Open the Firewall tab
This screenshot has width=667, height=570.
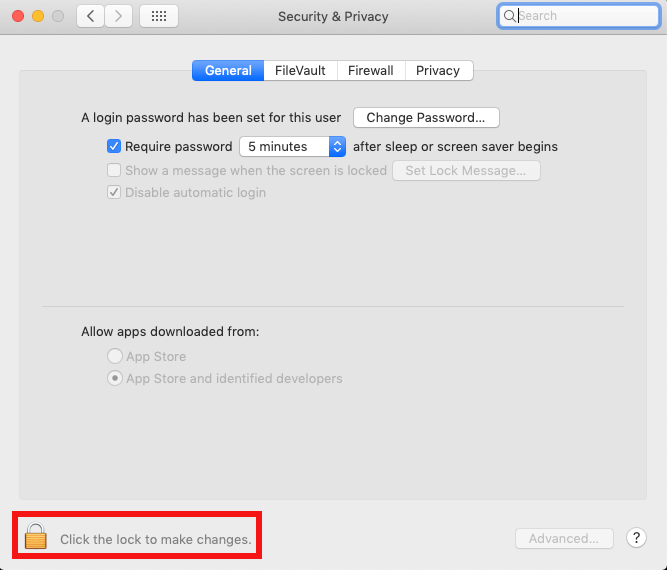[371, 70]
